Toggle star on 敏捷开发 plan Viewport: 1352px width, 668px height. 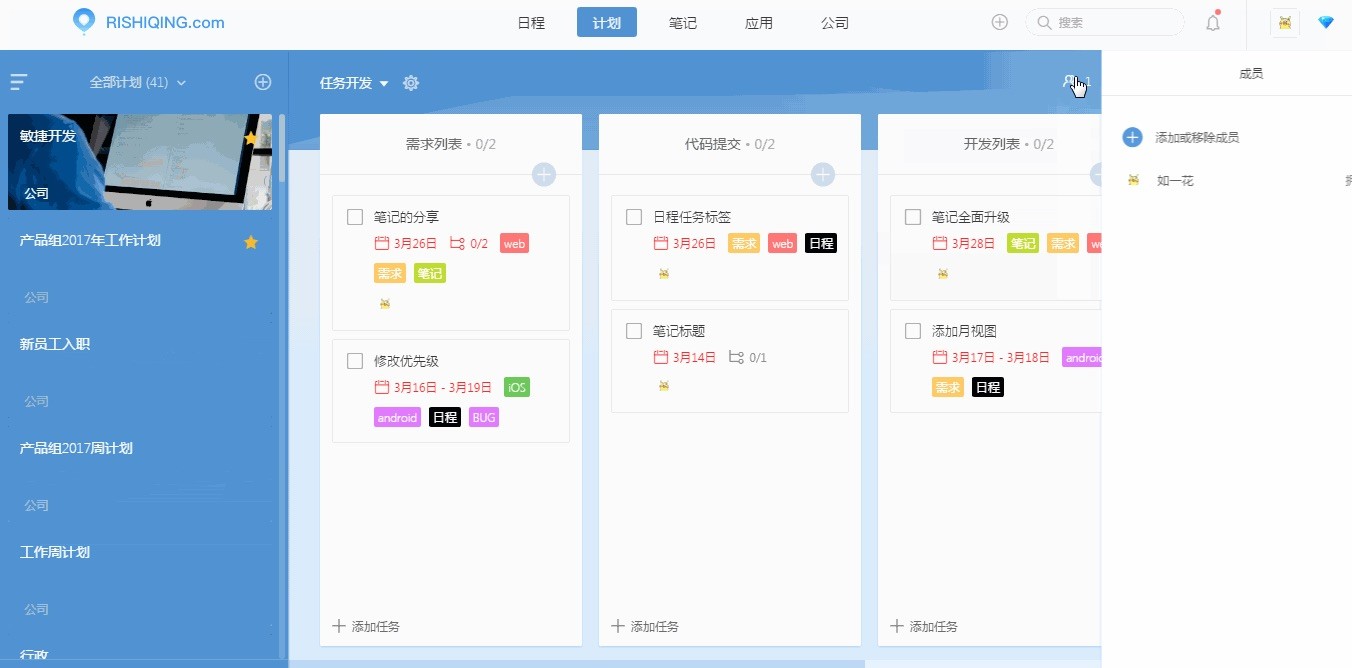(251, 138)
